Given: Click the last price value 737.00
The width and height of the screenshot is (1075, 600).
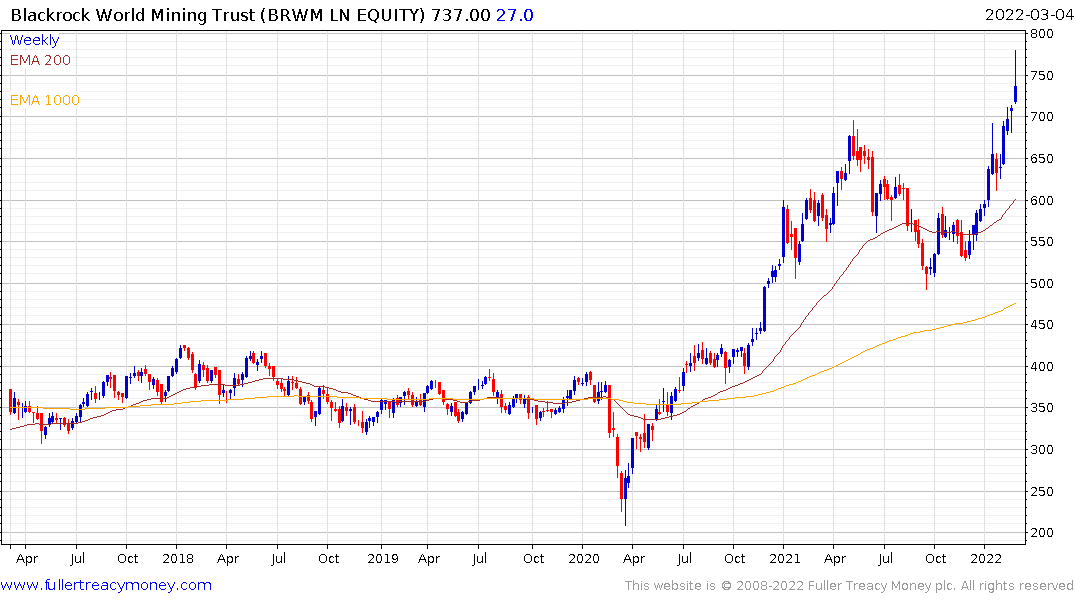Looking at the screenshot, I should point(461,15).
